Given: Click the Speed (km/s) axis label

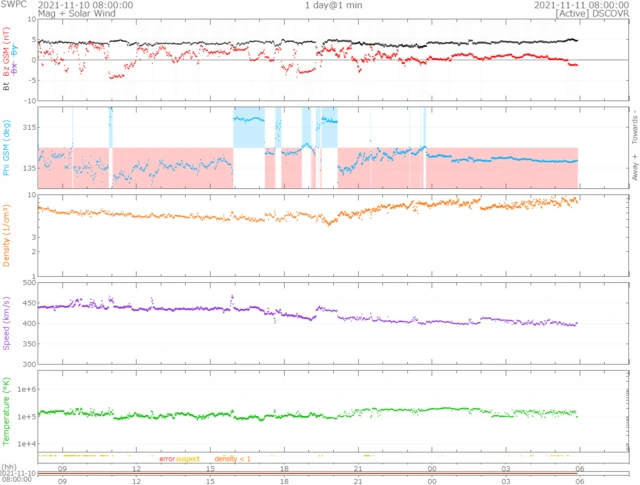Looking at the screenshot, I should coord(7,323).
